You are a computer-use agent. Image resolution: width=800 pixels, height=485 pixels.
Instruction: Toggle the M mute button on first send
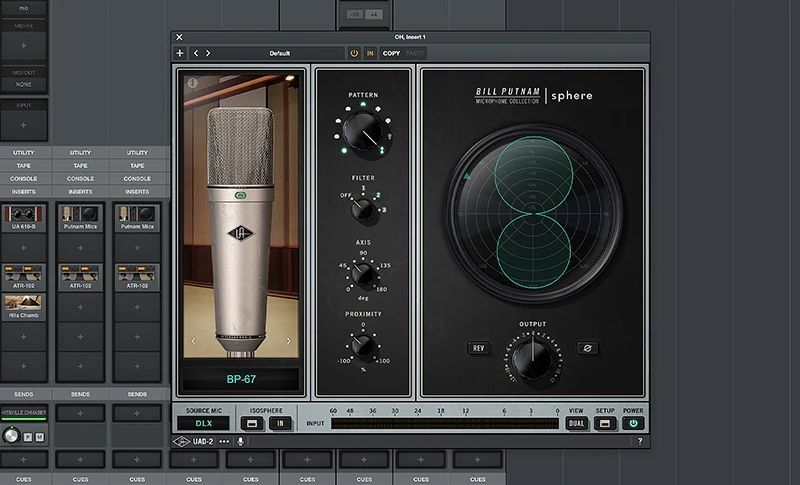click(x=39, y=437)
